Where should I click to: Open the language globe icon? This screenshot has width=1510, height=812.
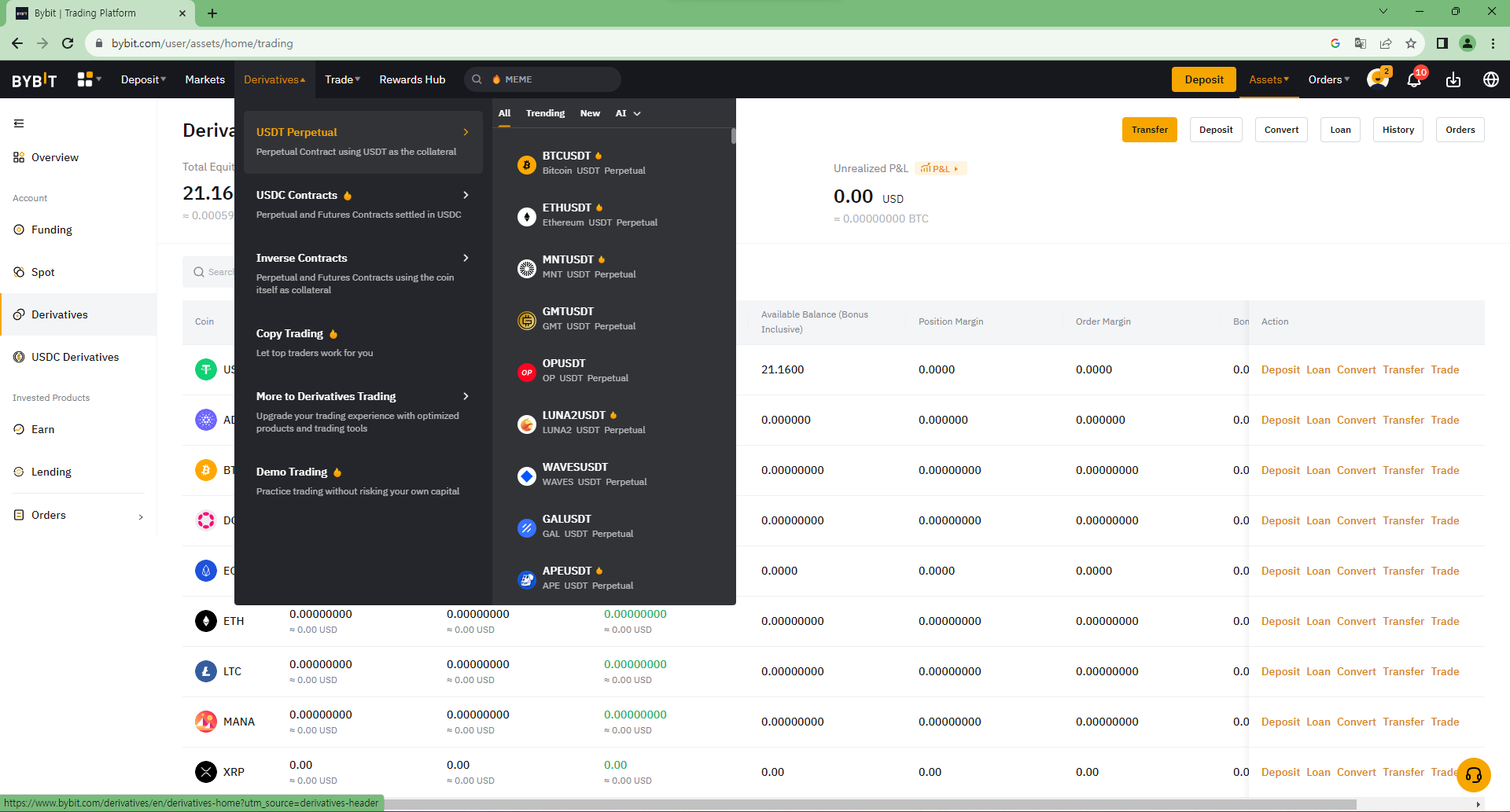(x=1490, y=79)
